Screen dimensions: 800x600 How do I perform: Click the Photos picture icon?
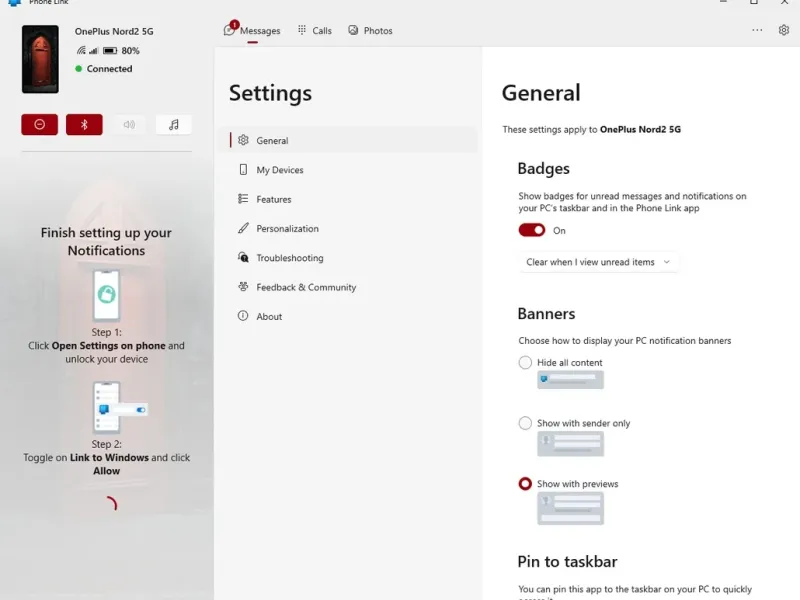[353, 30]
